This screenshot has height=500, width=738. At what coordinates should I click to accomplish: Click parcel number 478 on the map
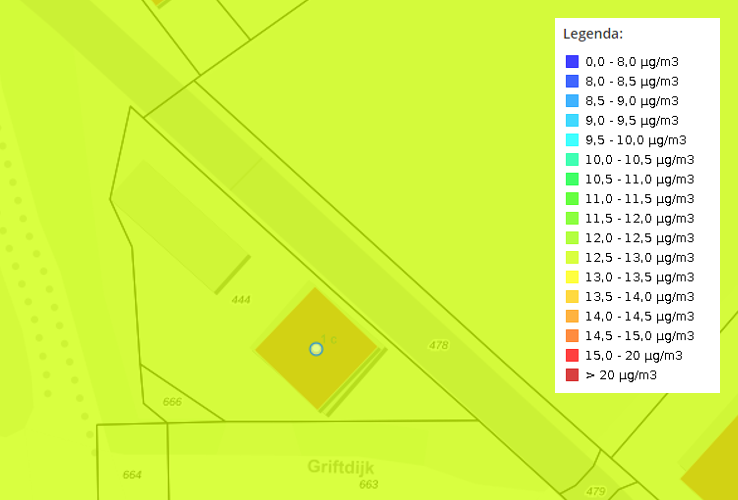point(439,345)
